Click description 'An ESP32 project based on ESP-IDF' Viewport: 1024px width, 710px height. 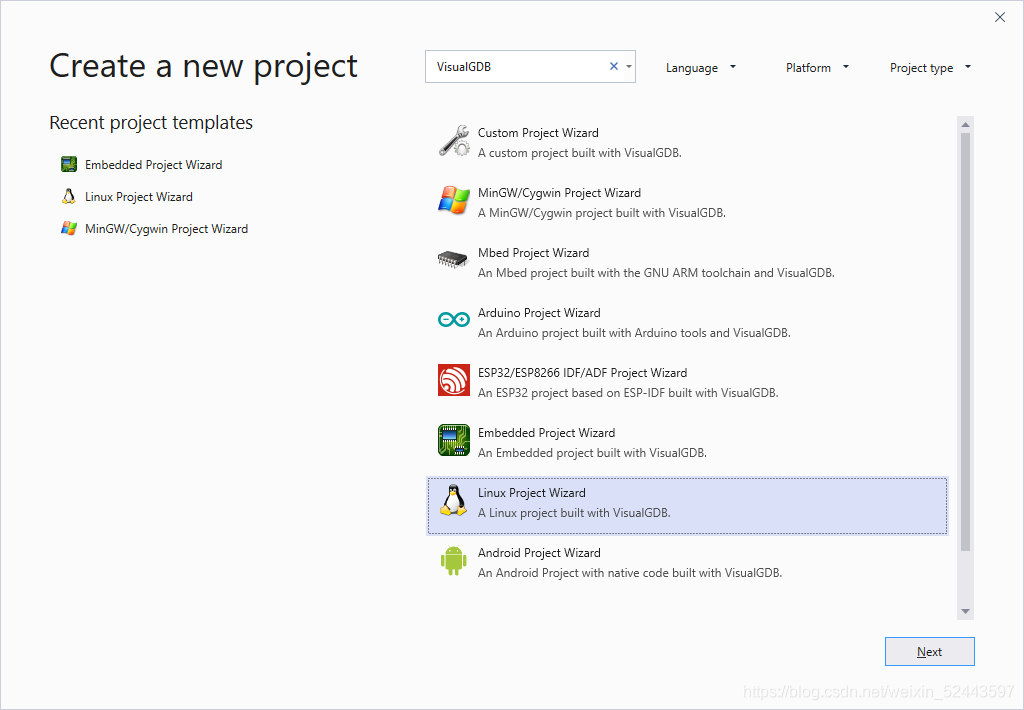pos(628,393)
